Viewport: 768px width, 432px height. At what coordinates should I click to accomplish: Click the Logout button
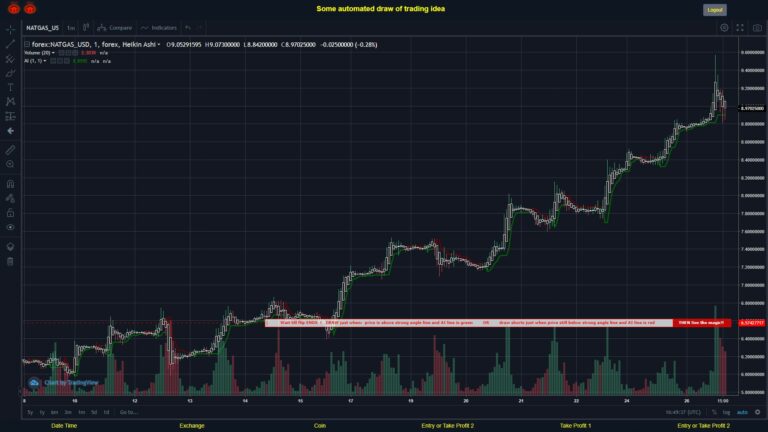click(x=715, y=10)
